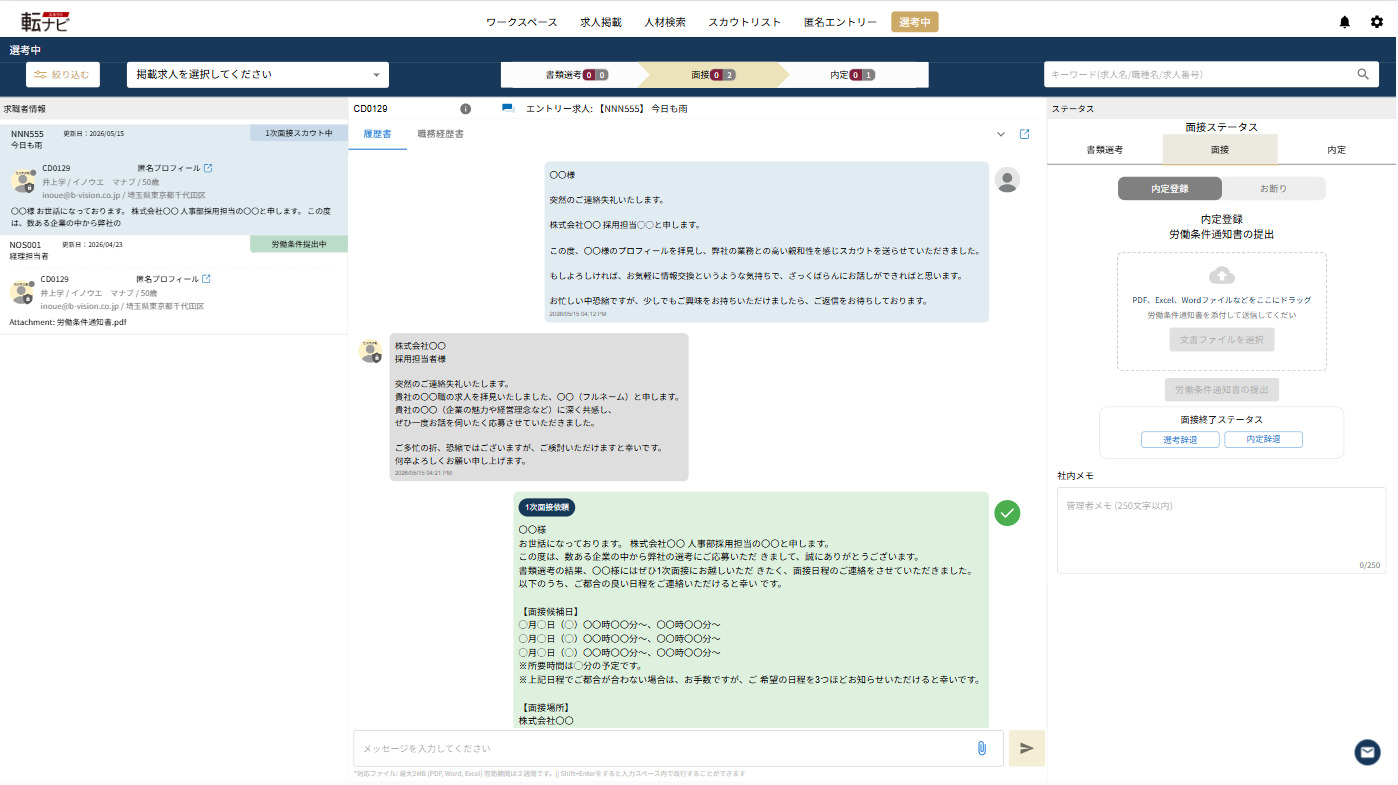1398x785 pixels.
Task: Open resume in new window icon
Action: pyautogui.click(x=1024, y=134)
